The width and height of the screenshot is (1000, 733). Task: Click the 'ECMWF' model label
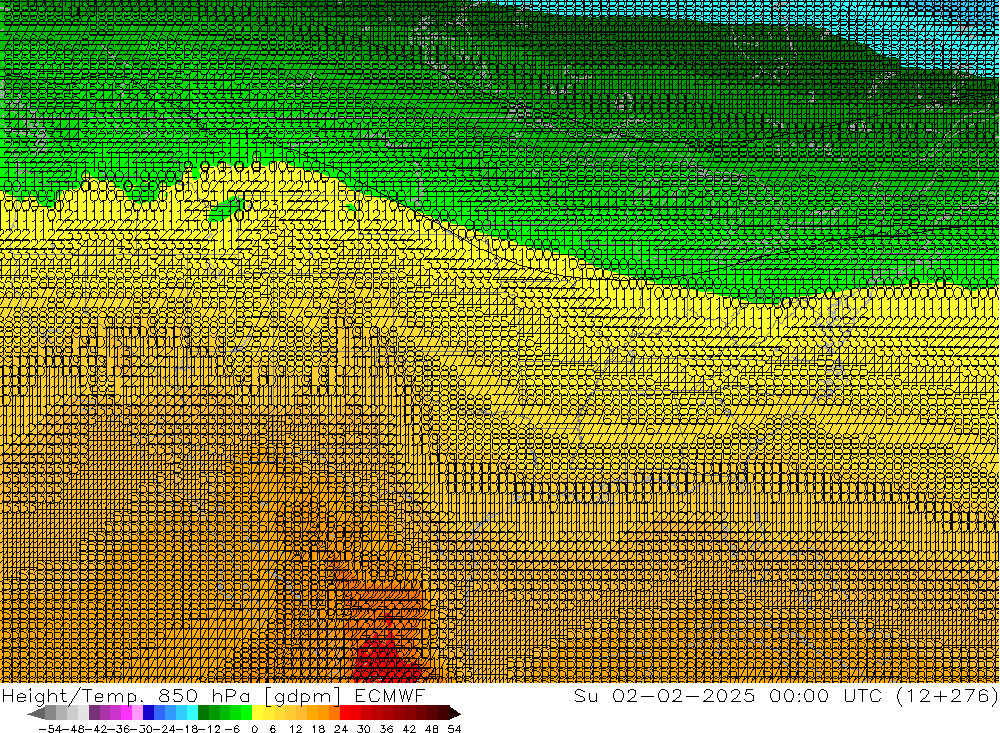point(390,696)
